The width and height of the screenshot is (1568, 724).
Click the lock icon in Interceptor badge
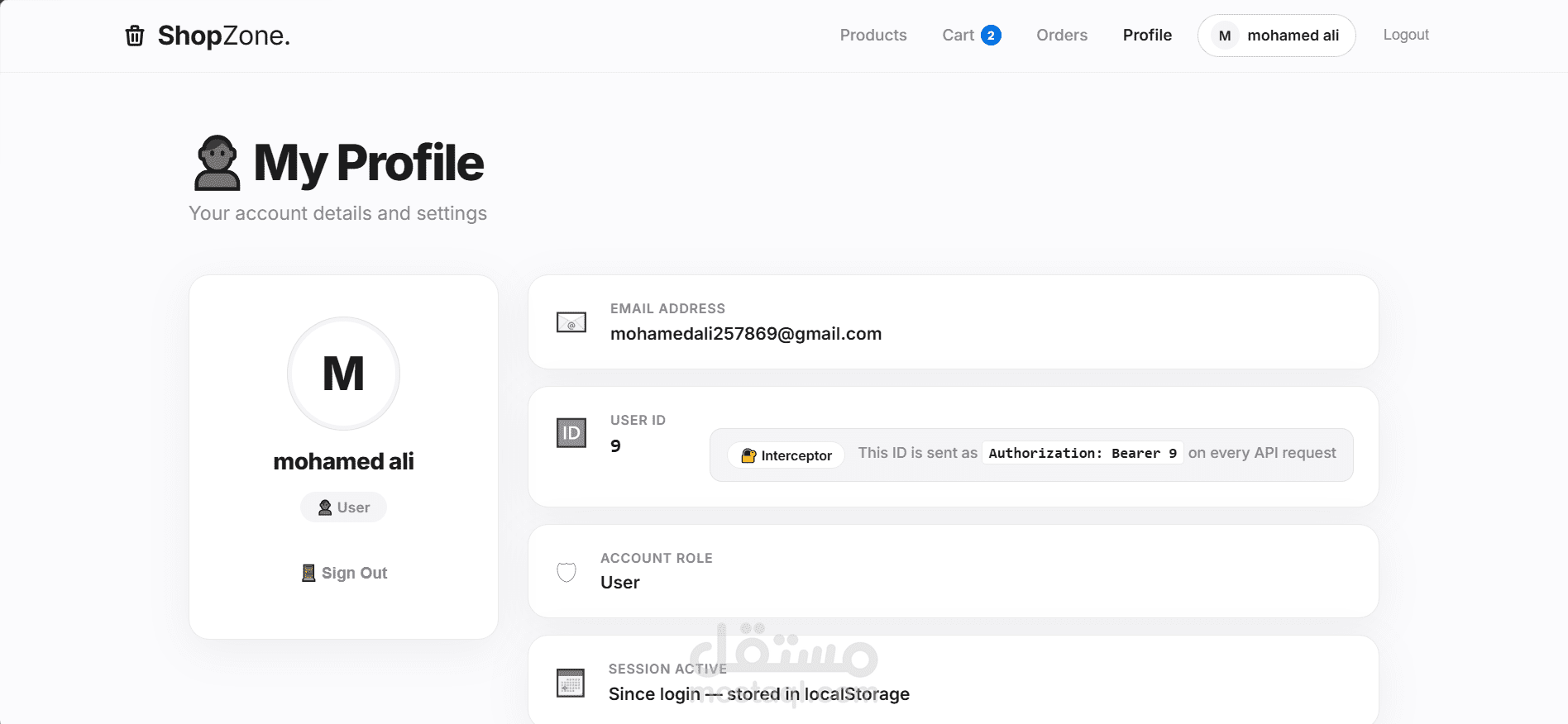[x=748, y=455]
